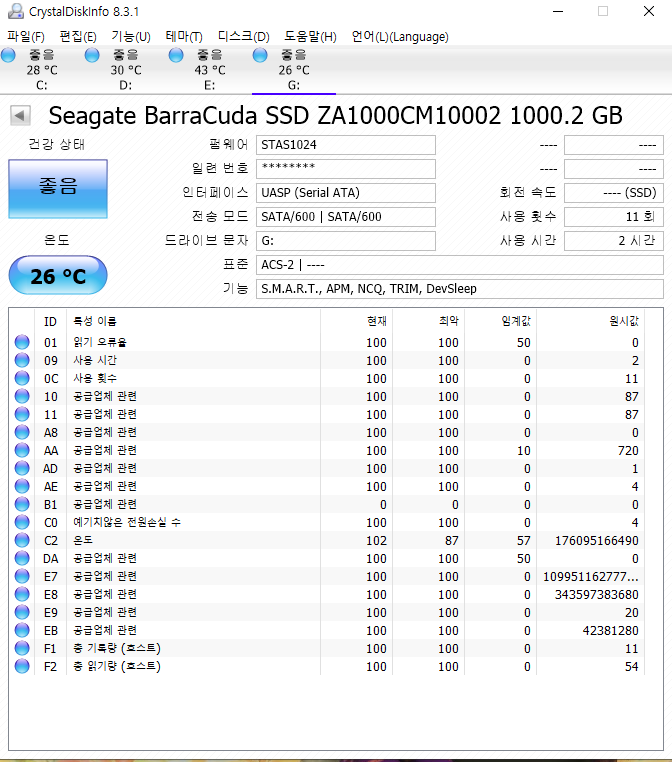Click status icon of attribute ID E9
Viewport: 672px width, 762px height.
coord(22,612)
